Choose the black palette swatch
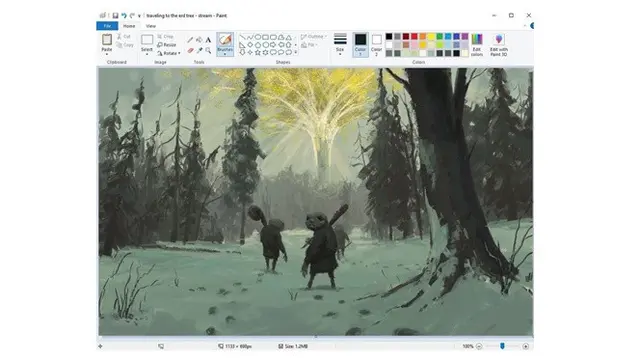640x360 pixels. tap(389, 37)
